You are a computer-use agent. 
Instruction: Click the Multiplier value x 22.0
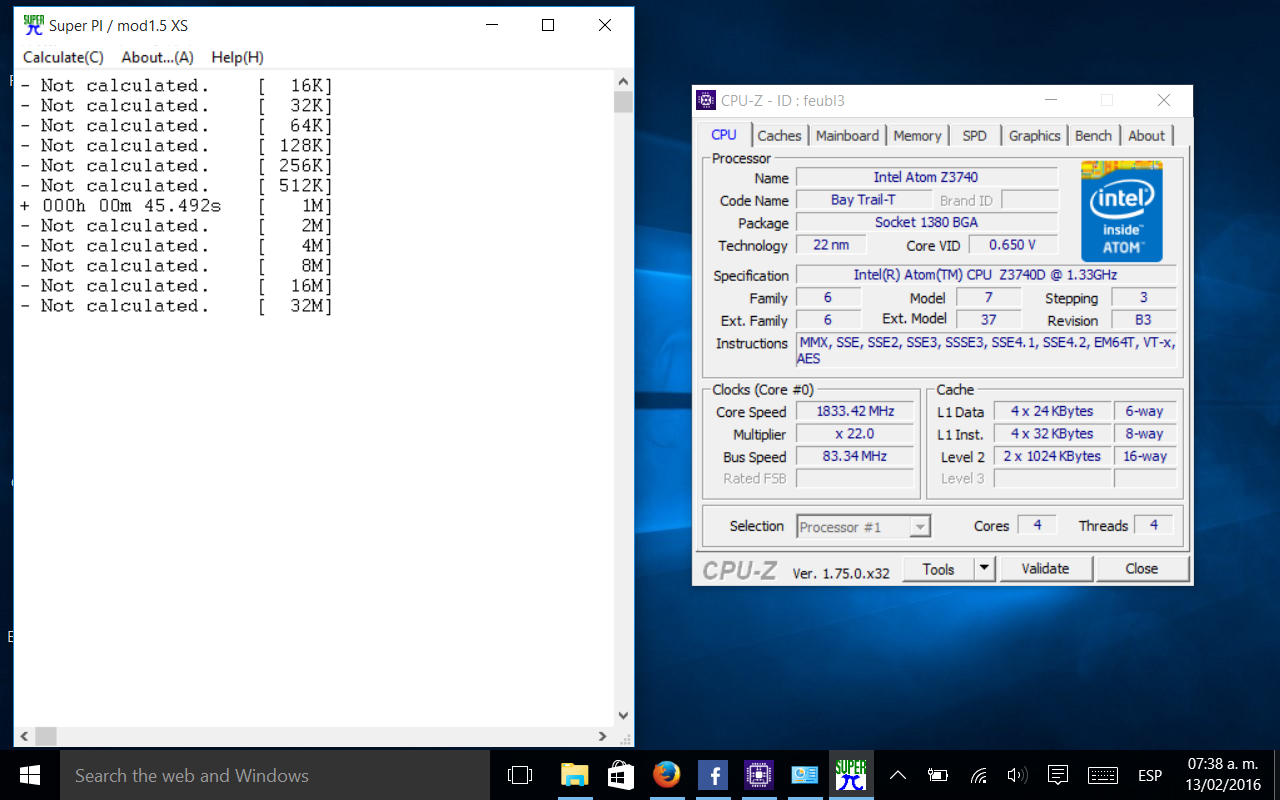(x=855, y=434)
